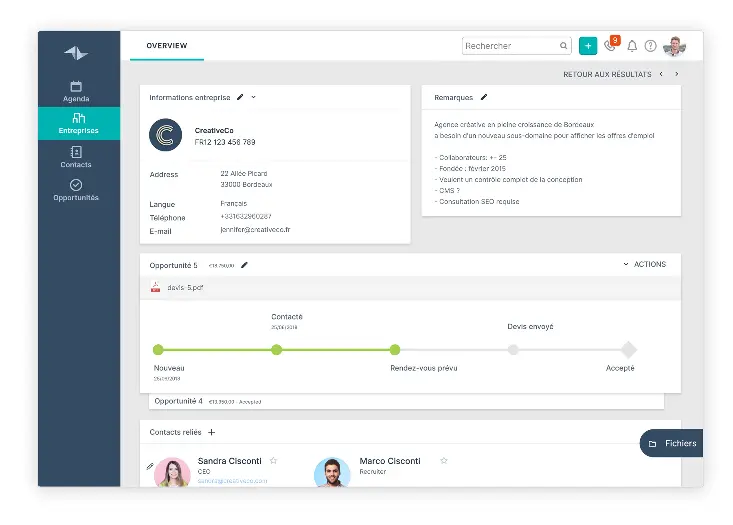The image size is (733, 525).
Task: Click the CreativeCo company logo
Action: [165, 135]
